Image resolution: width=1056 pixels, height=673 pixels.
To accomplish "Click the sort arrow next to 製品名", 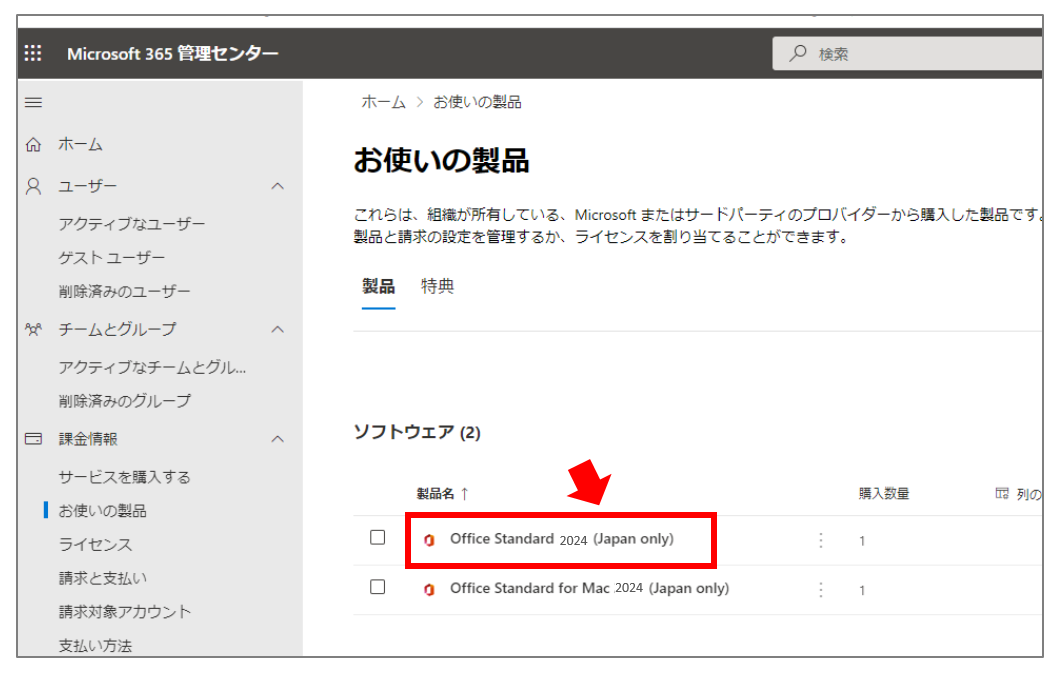I will 464,494.
